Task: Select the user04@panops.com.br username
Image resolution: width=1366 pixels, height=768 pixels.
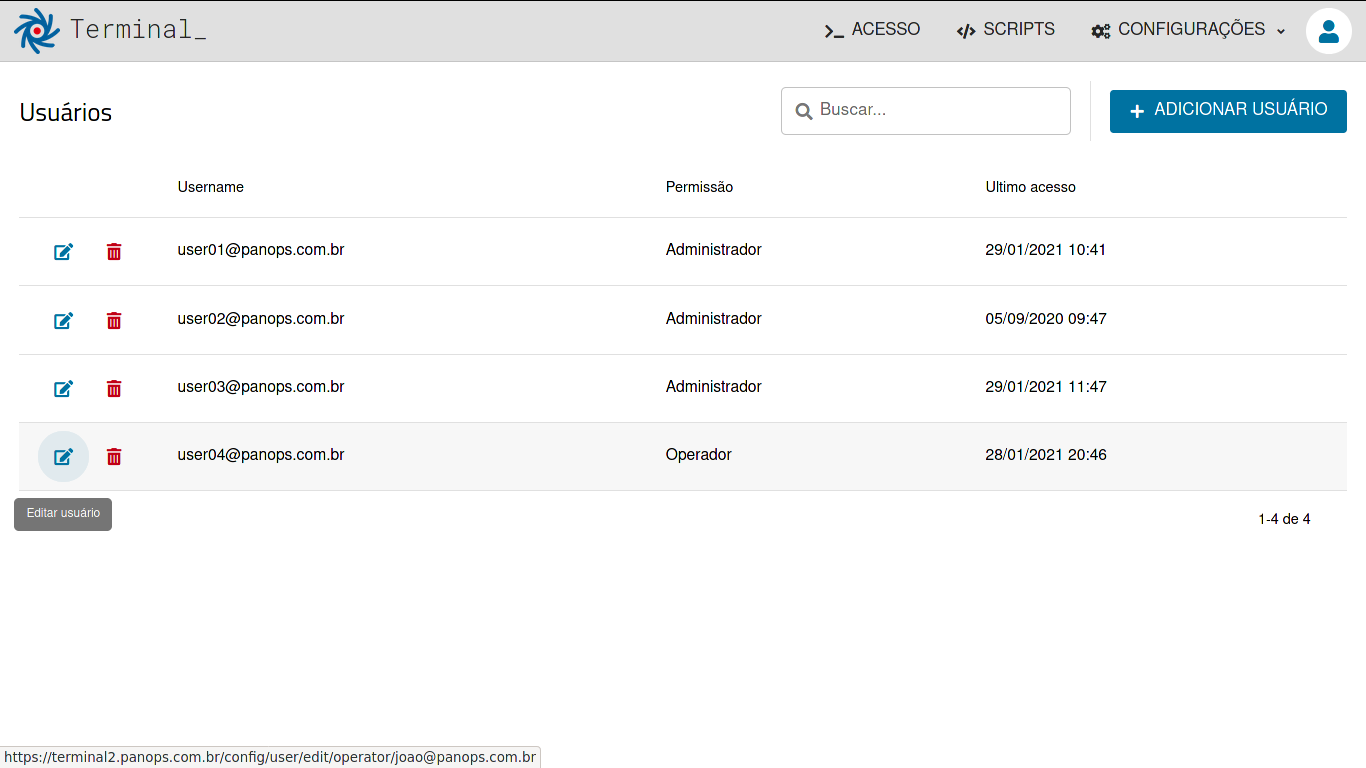Action: point(261,455)
